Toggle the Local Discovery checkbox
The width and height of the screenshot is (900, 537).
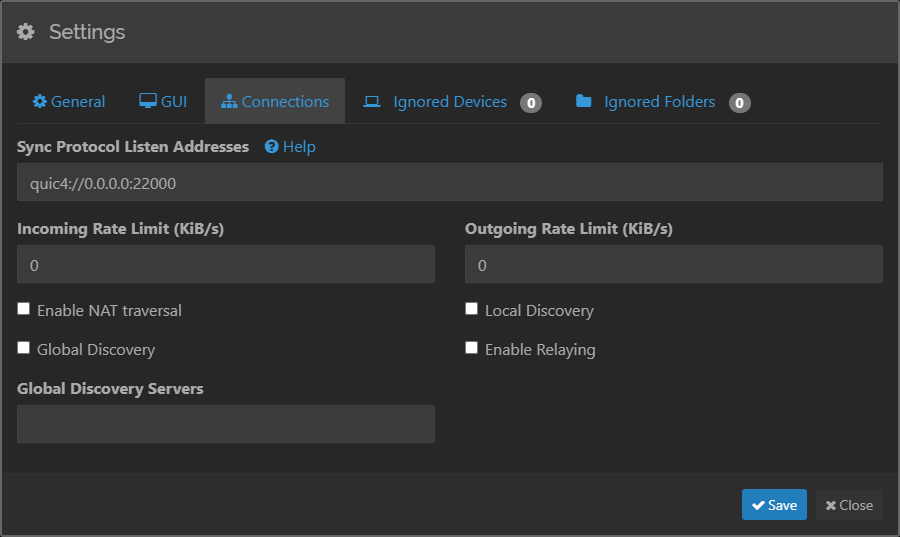pyautogui.click(x=472, y=309)
